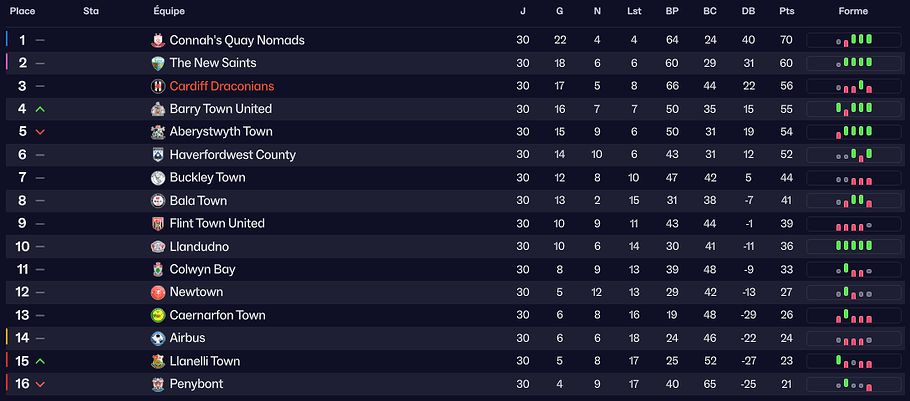Click Connah's Quay Nomads club crest
The image size is (910, 401).
point(158,40)
